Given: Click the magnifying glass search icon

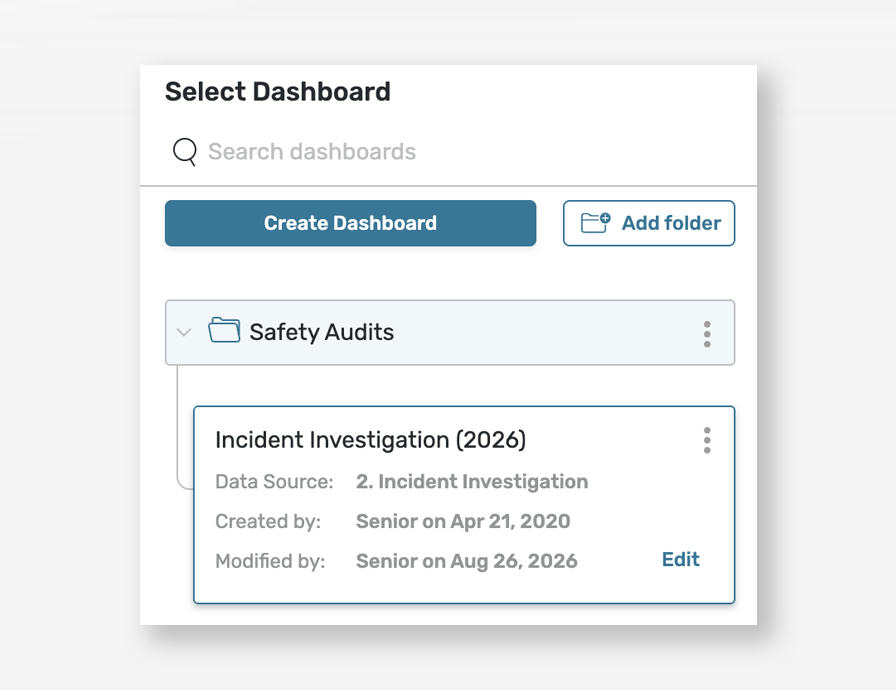Looking at the screenshot, I should pos(185,152).
